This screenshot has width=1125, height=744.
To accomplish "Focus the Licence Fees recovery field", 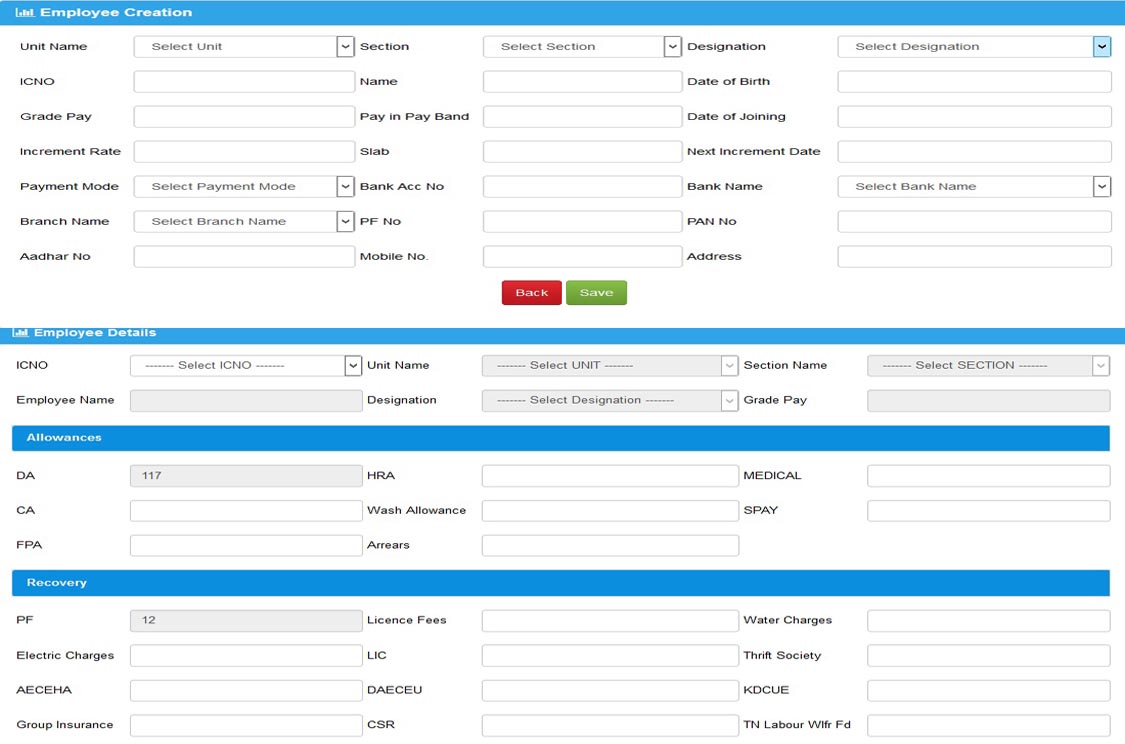I will [609, 621].
